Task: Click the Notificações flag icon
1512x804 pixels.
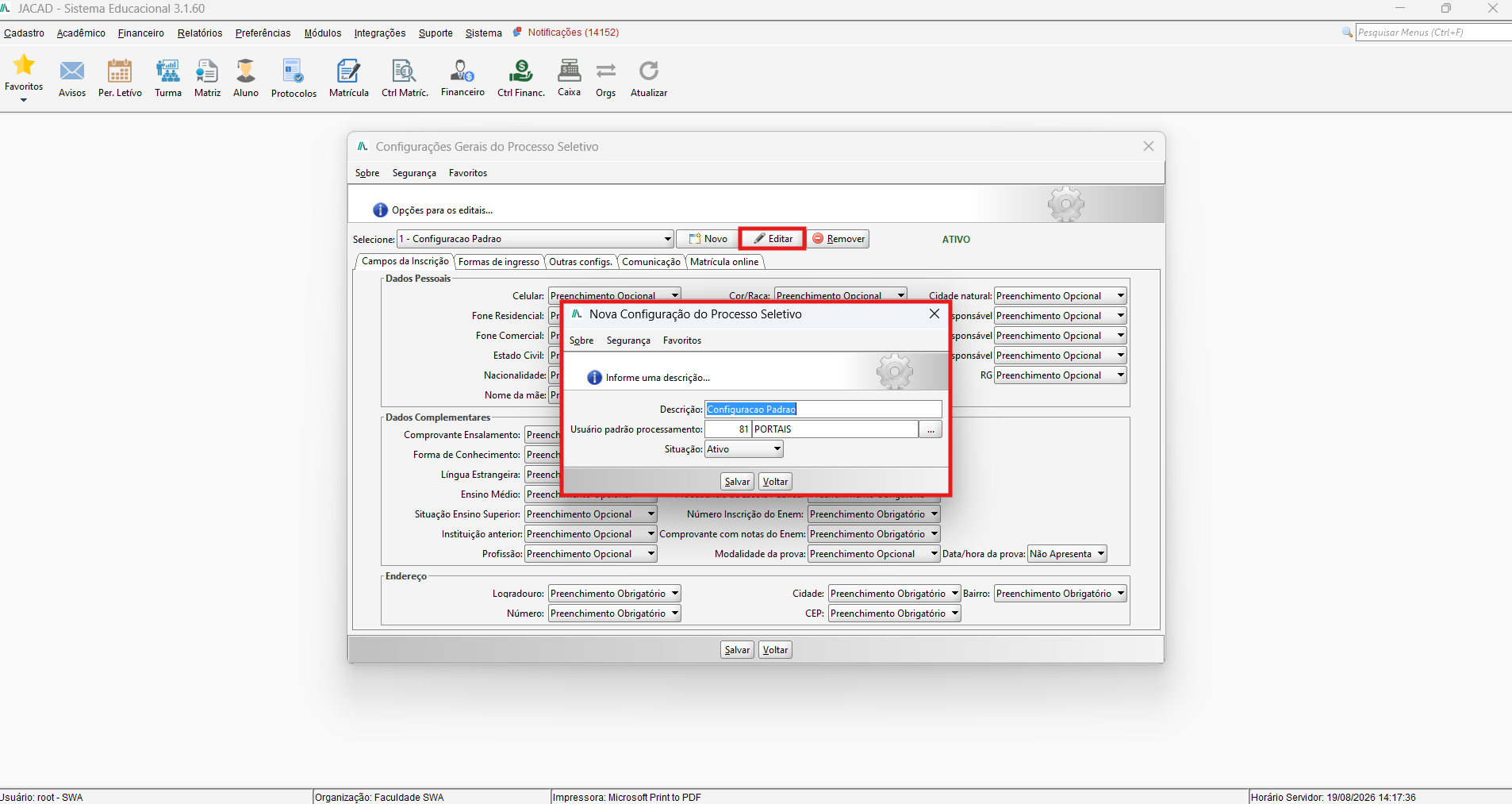Action: pyautogui.click(x=517, y=33)
